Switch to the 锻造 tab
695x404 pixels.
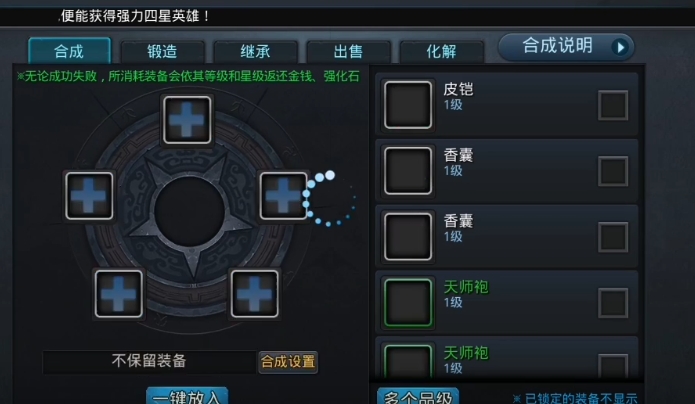pos(162,51)
